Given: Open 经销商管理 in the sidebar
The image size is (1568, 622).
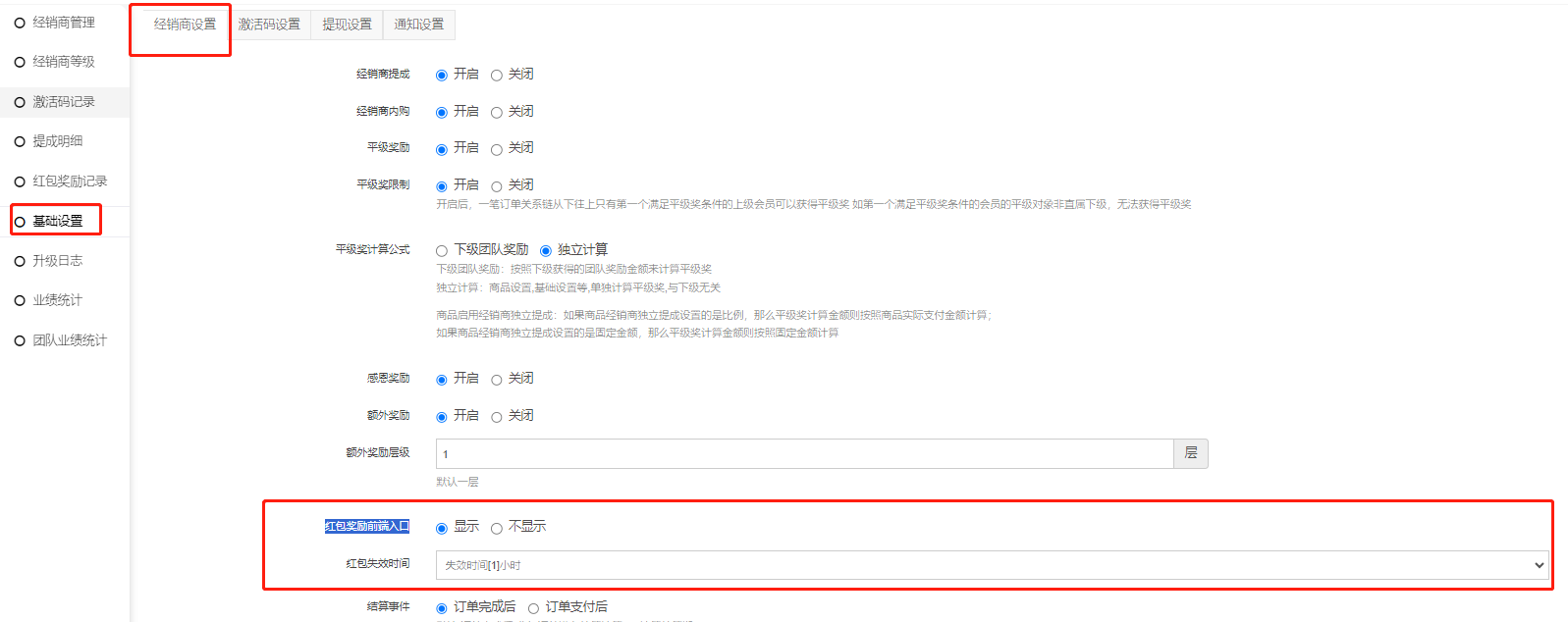Looking at the screenshot, I should coord(63,23).
